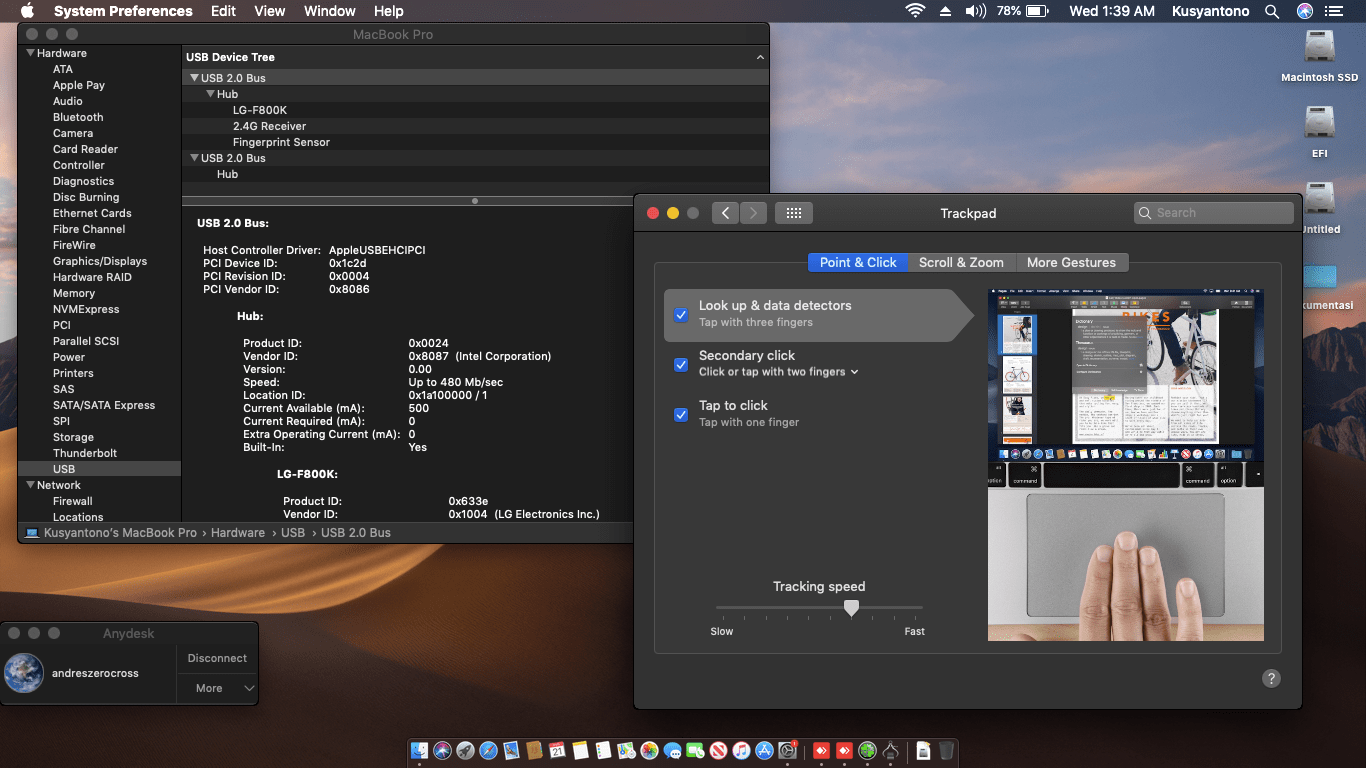Switch to the Scroll & Zoom tab
The image size is (1366, 768).
tap(961, 262)
